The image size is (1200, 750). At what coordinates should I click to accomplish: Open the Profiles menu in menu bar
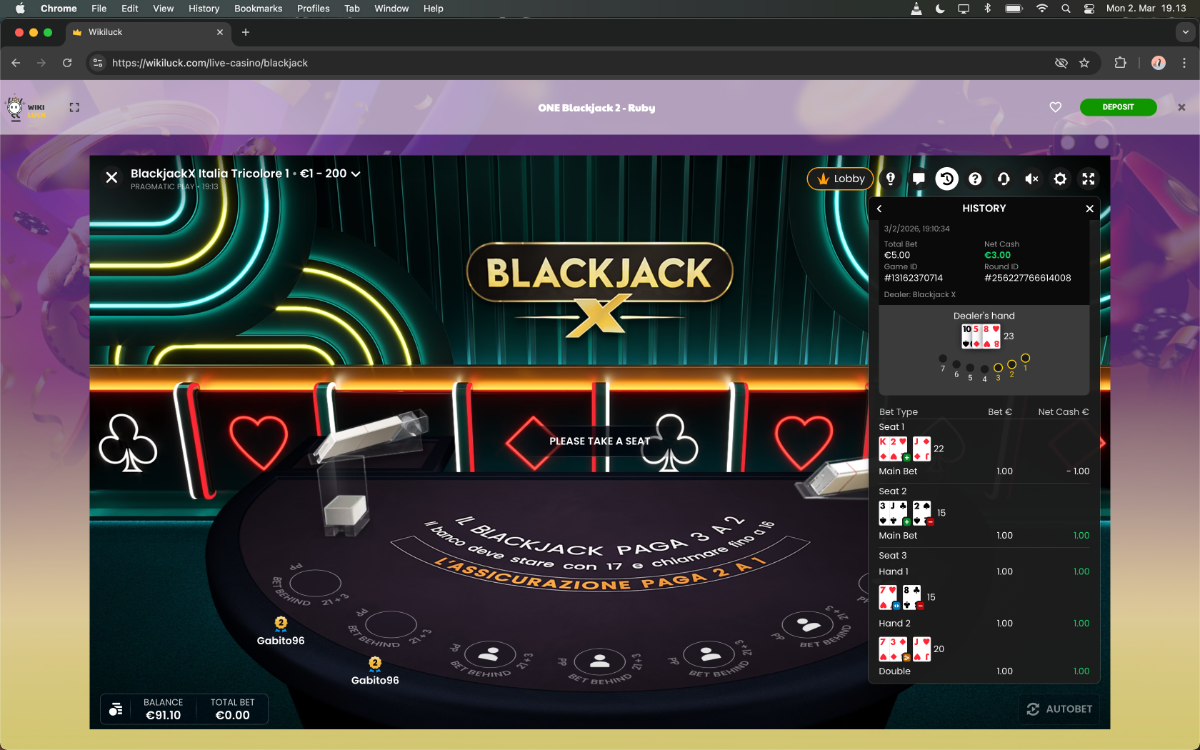tap(313, 8)
